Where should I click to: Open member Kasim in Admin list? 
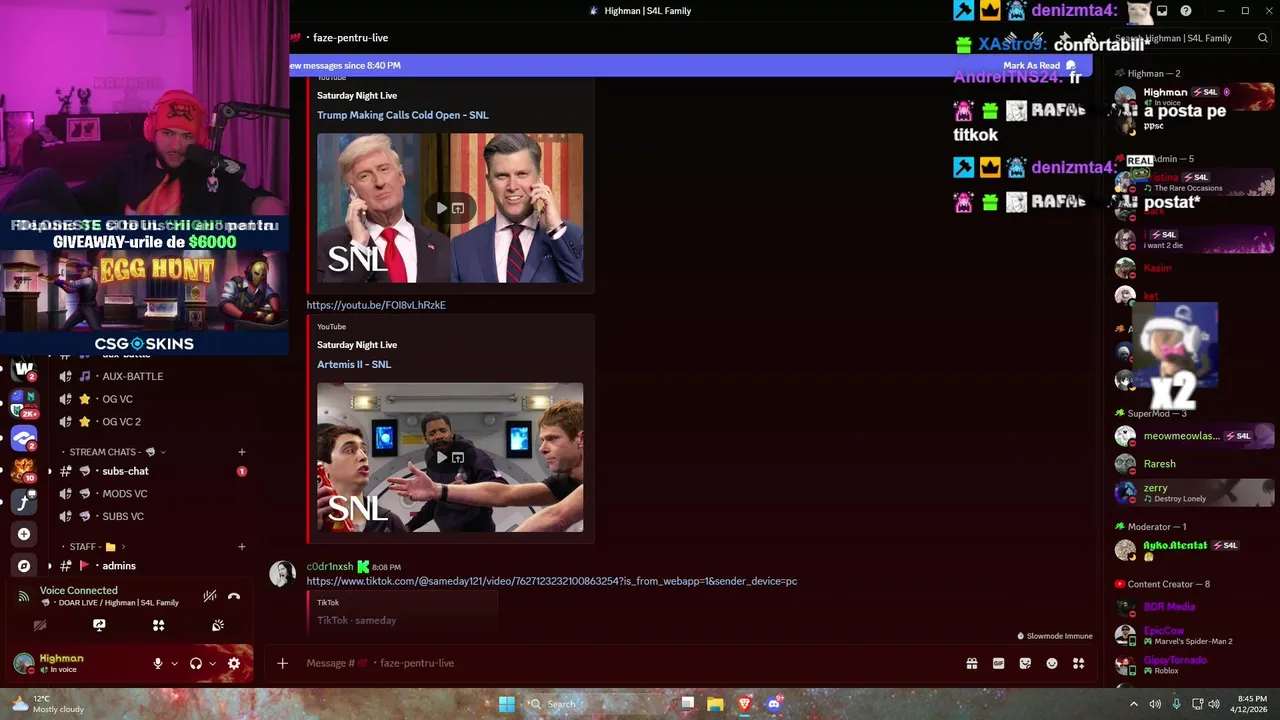(1194, 268)
